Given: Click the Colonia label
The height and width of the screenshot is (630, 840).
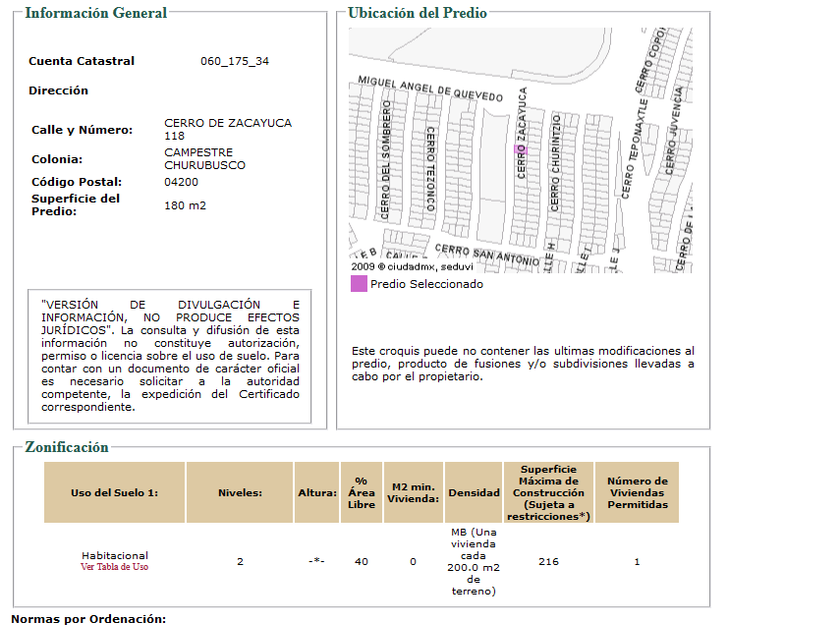Looking at the screenshot, I should 57,160.
